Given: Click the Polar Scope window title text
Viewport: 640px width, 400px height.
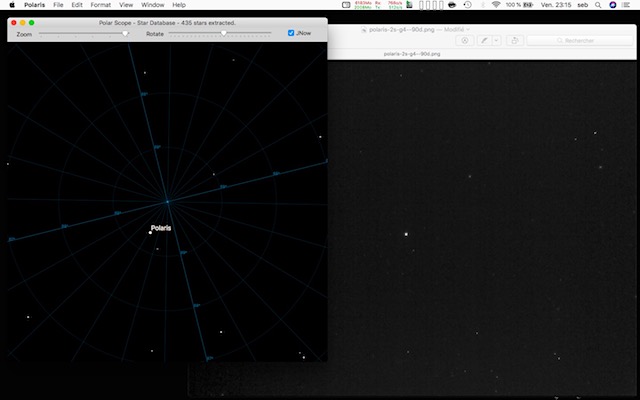Looking at the screenshot, I should pos(167,23).
